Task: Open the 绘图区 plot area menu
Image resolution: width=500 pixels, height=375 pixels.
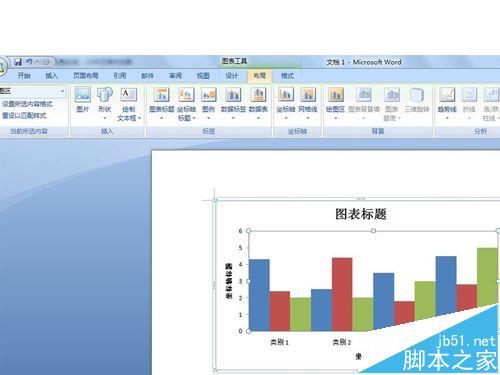Action: (335, 103)
